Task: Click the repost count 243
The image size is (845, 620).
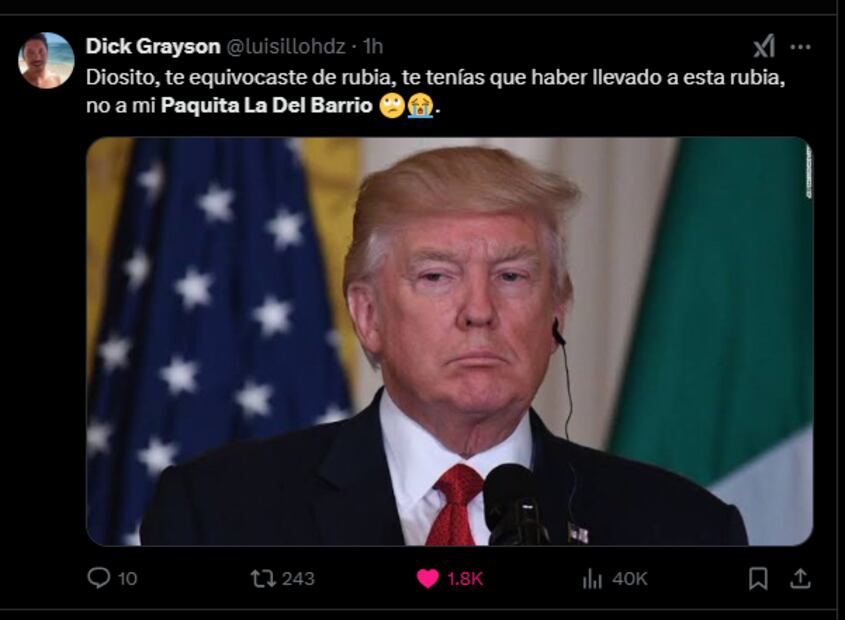Action: [x=298, y=578]
